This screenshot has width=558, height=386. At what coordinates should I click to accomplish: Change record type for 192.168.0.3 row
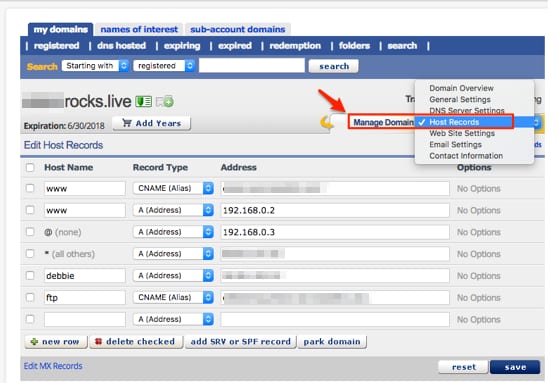coord(173,232)
